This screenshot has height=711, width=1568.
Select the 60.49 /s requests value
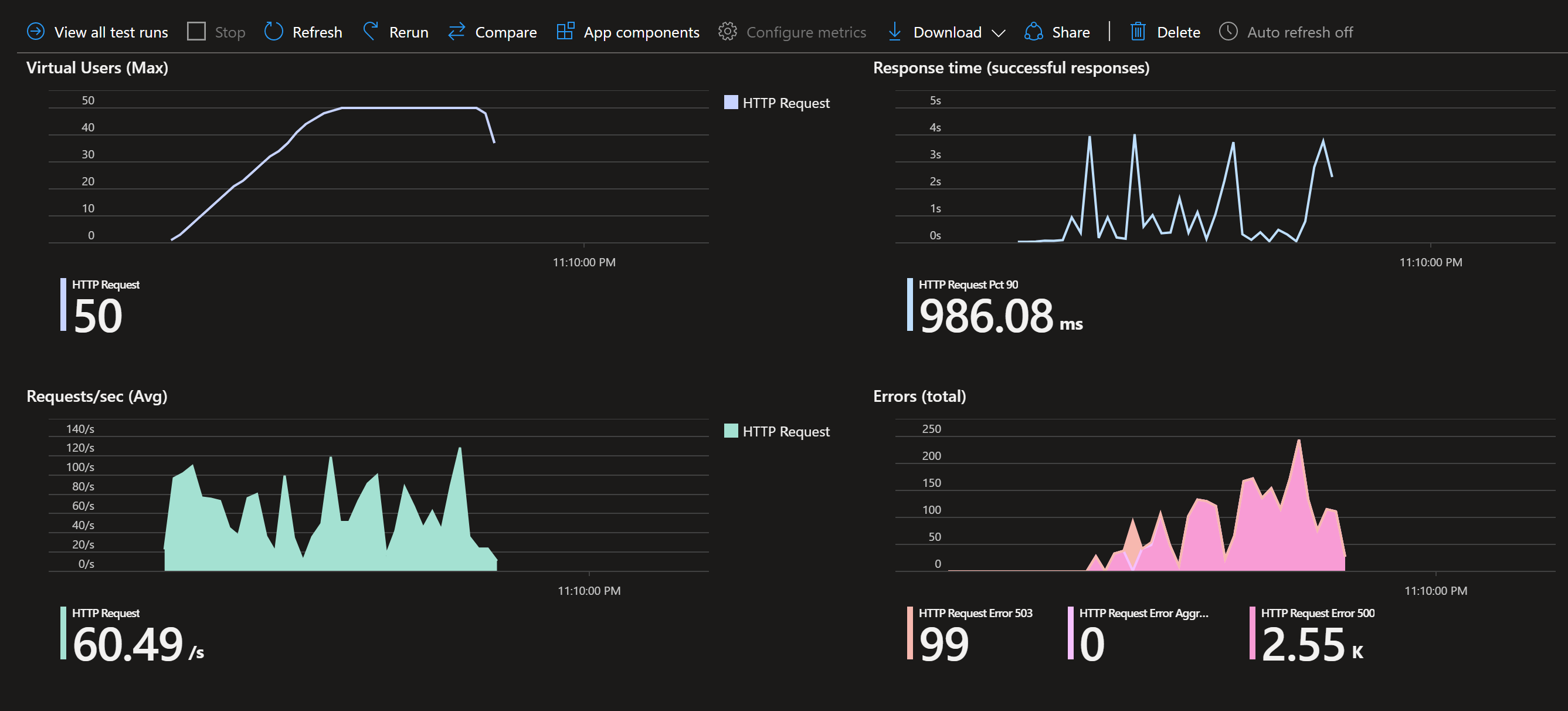coord(138,644)
